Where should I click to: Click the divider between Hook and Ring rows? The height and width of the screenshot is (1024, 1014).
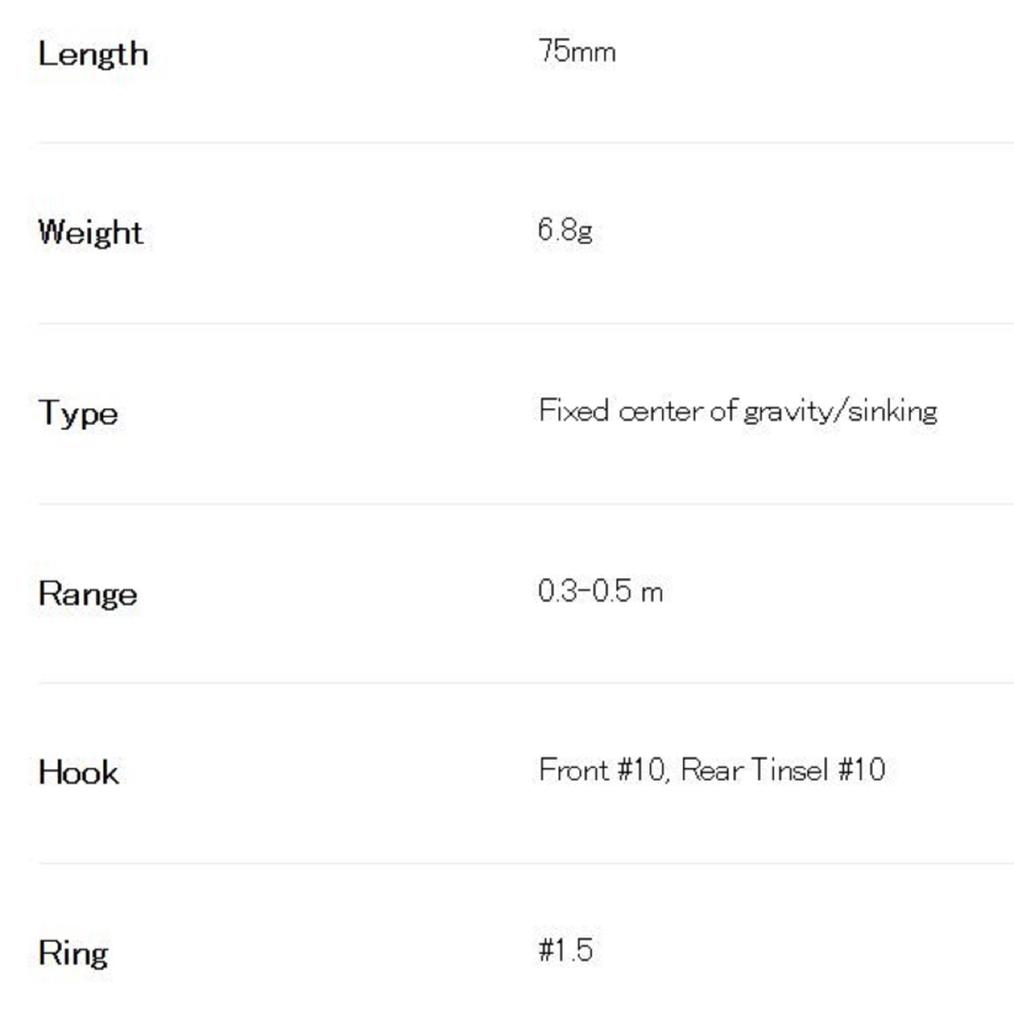[525, 863]
